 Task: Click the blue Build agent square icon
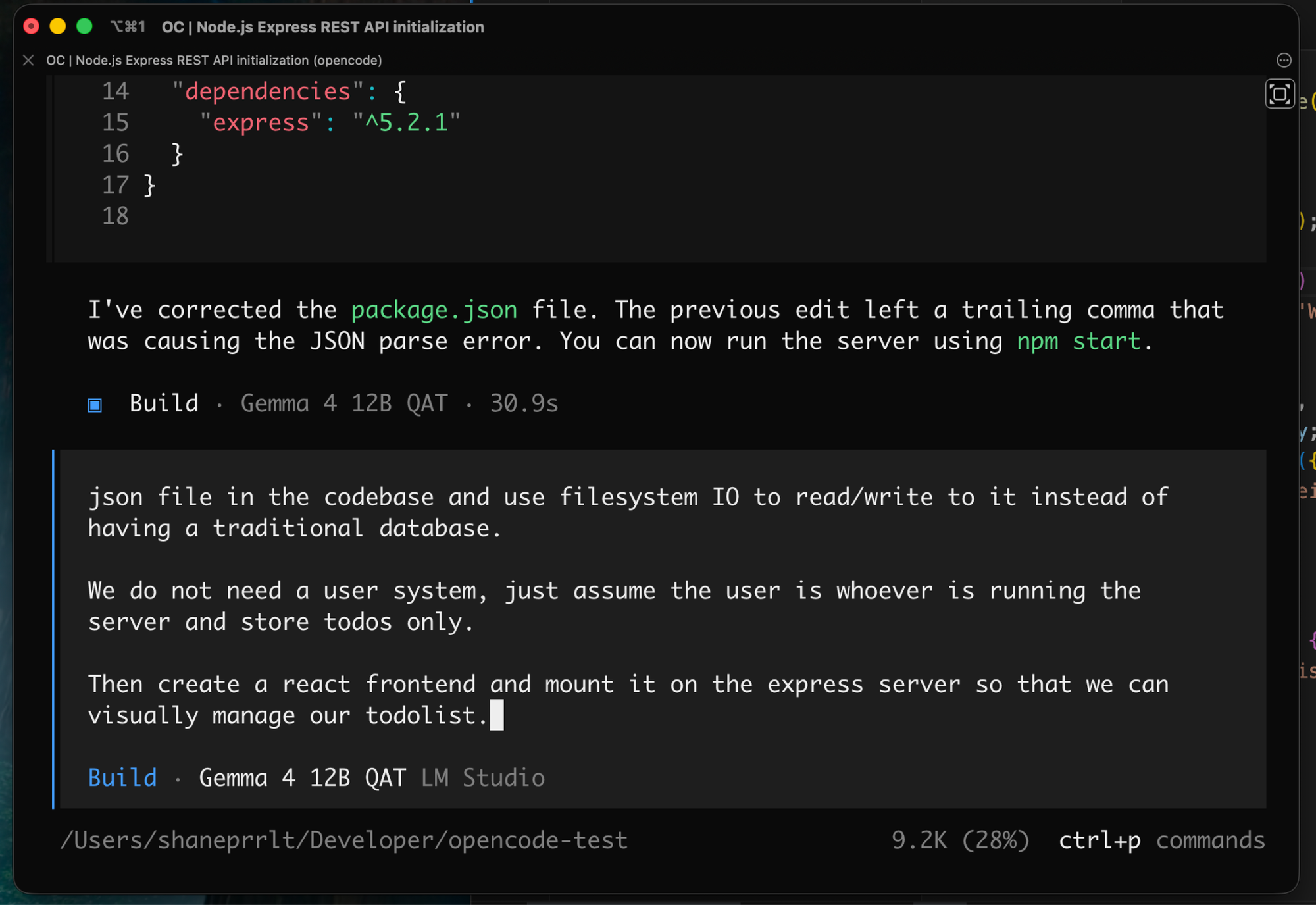[95, 404]
